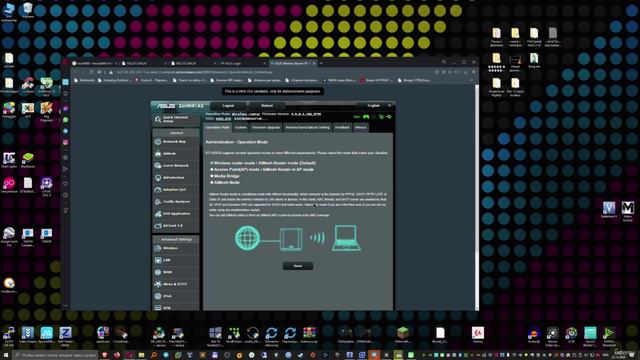Open new browser tab plus button
The image size is (640, 360).
tap(321, 63)
